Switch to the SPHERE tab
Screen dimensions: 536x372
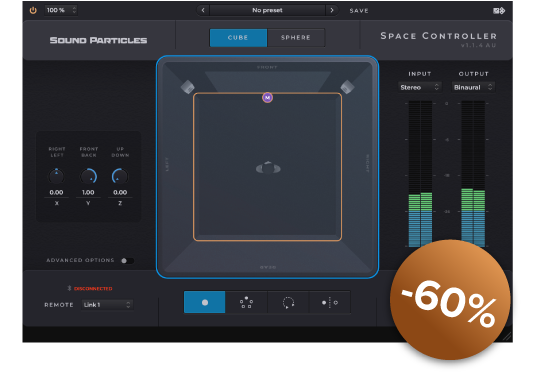coord(296,38)
